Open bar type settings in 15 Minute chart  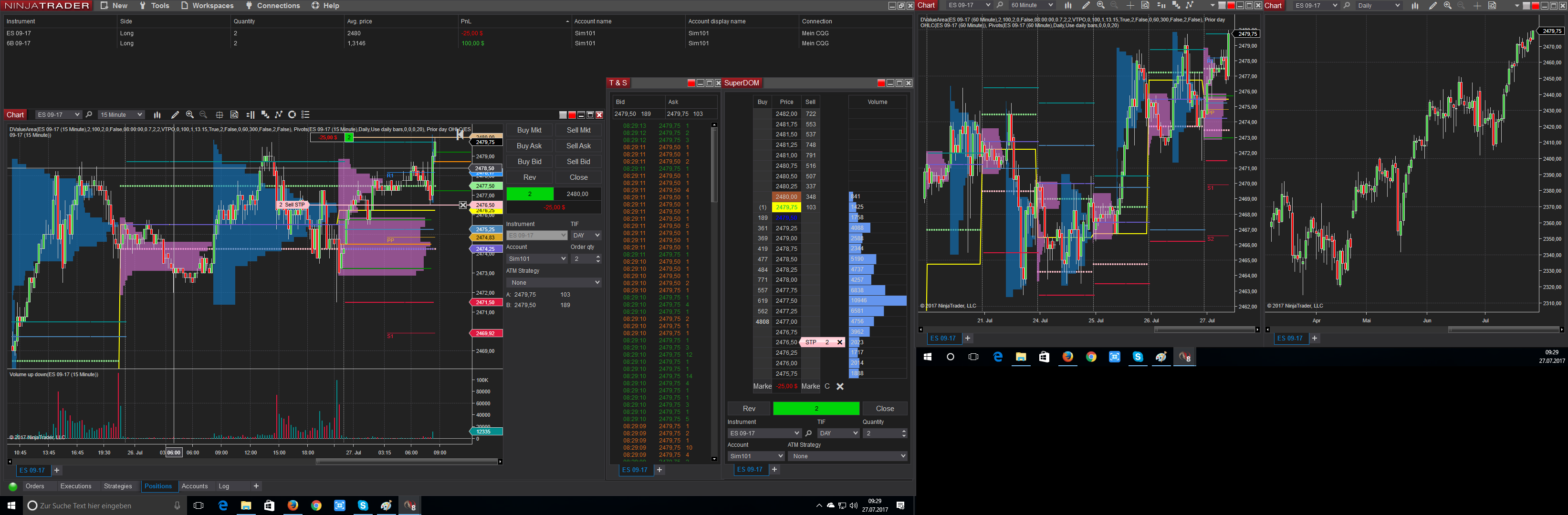[157, 115]
